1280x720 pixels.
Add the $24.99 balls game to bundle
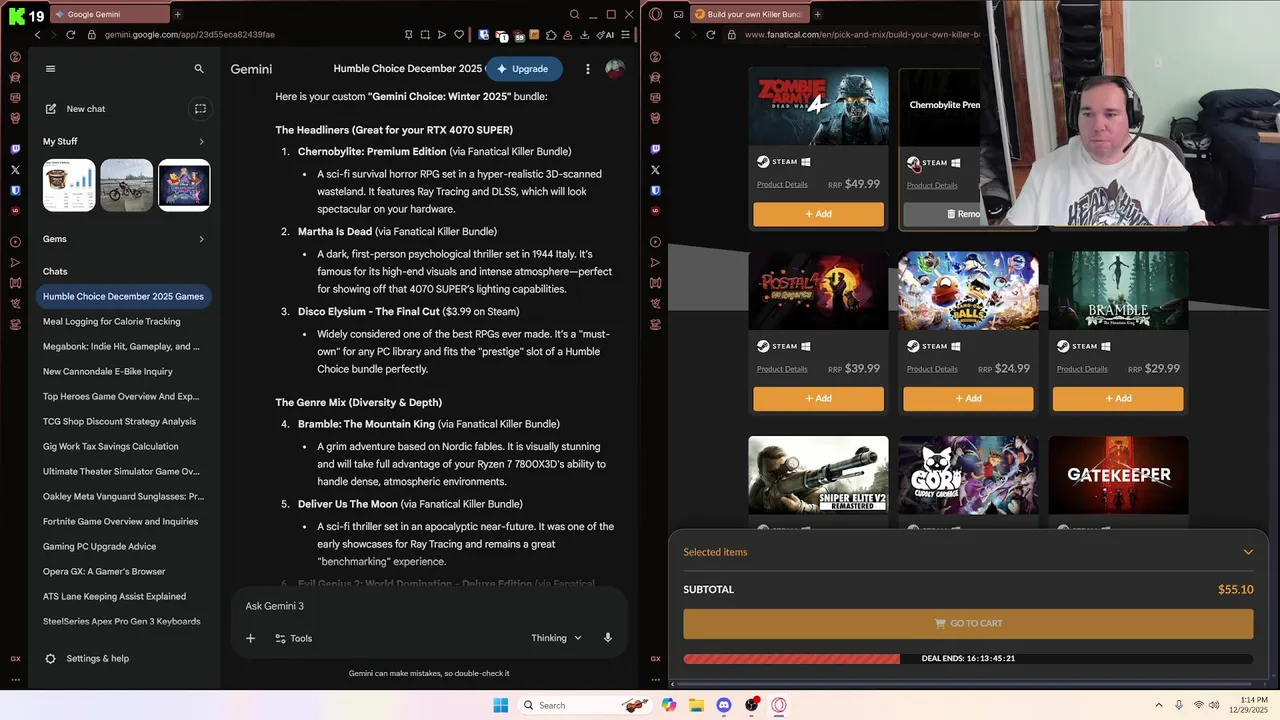(968, 398)
